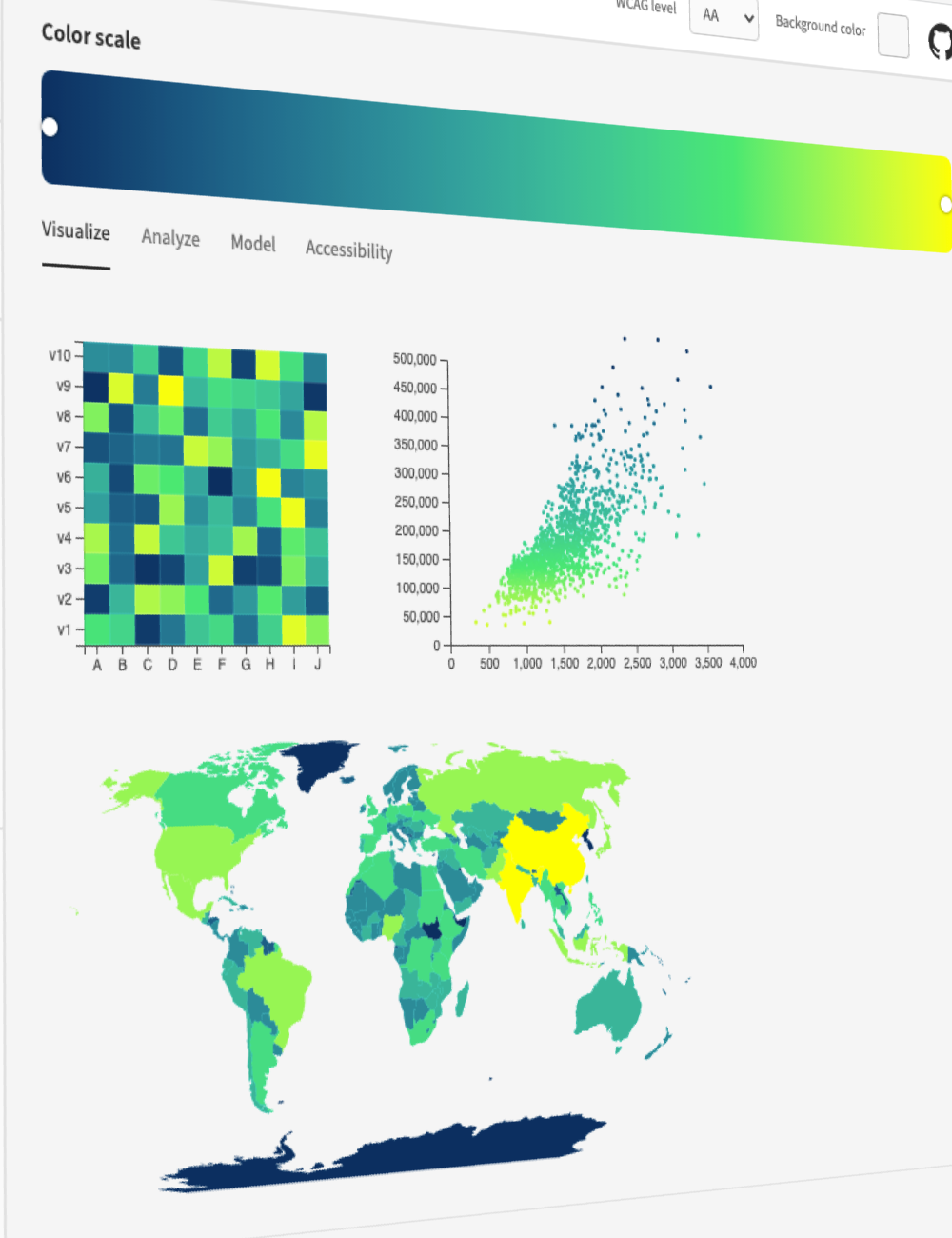Open the Model tab
The width and height of the screenshot is (952, 1238).
point(253,244)
